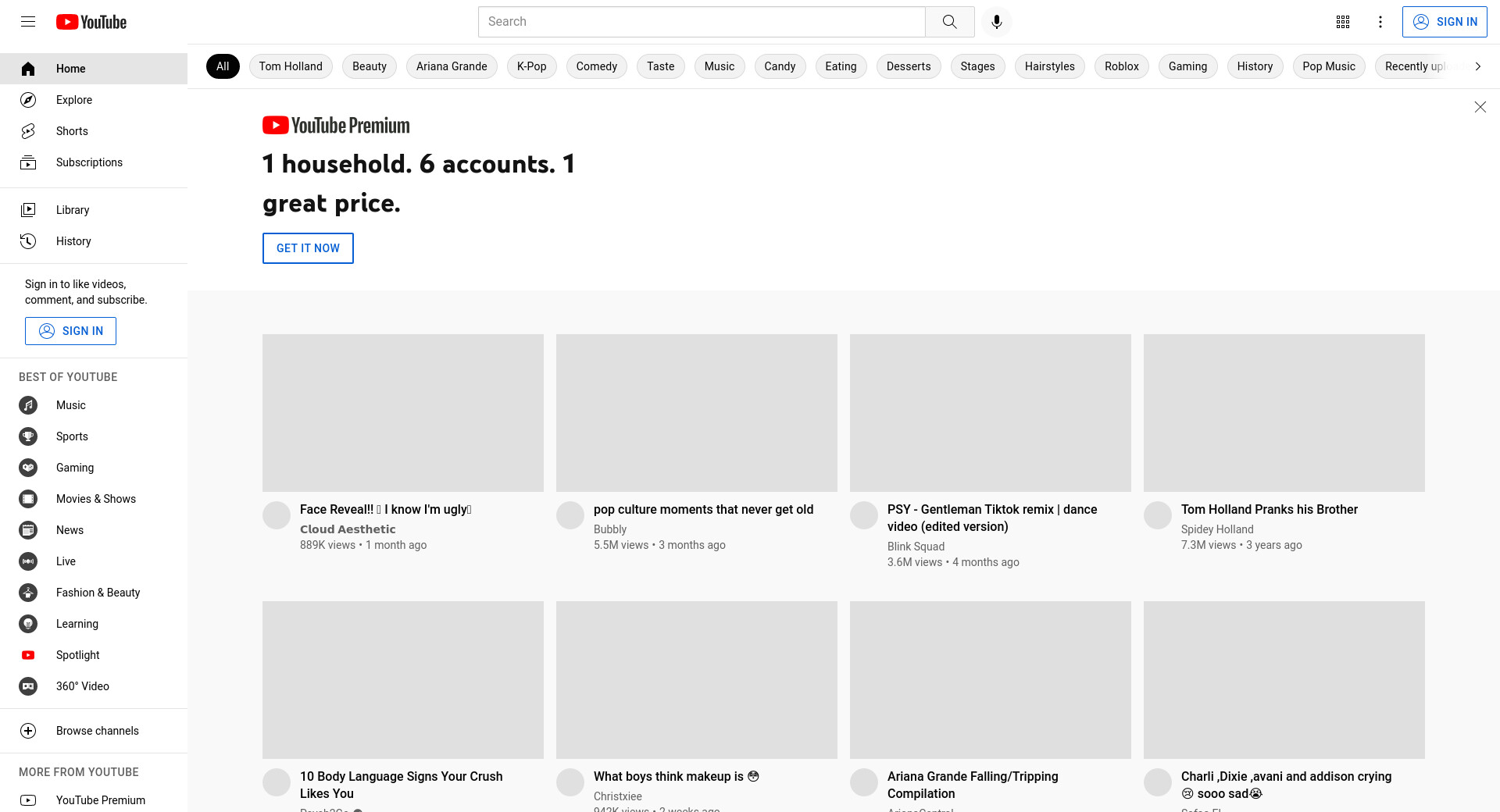The height and width of the screenshot is (812, 1500).
Task: Open Spotlight category
Action: [94, 655]
